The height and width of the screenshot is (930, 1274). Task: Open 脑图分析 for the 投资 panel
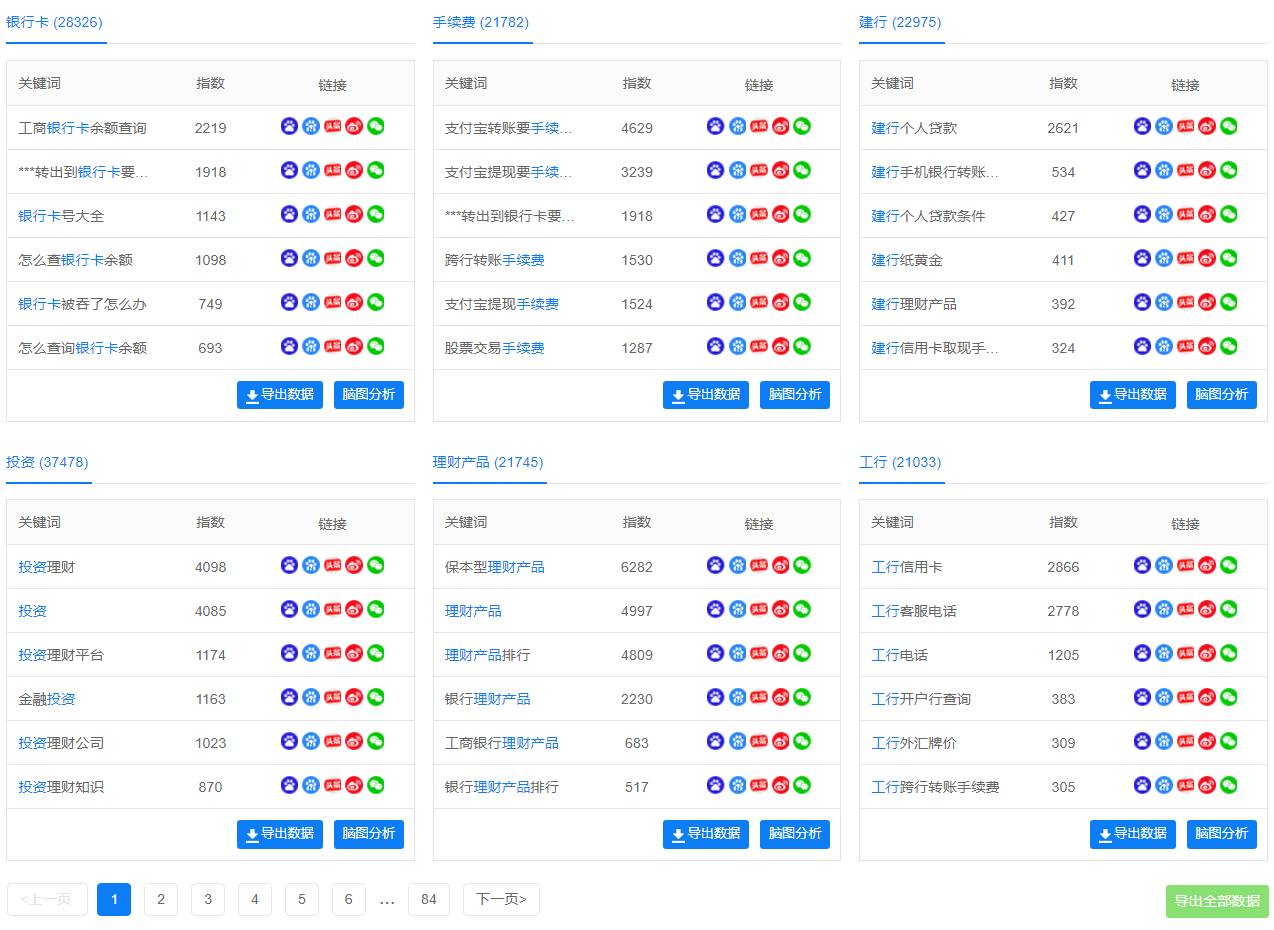(369, 834)
